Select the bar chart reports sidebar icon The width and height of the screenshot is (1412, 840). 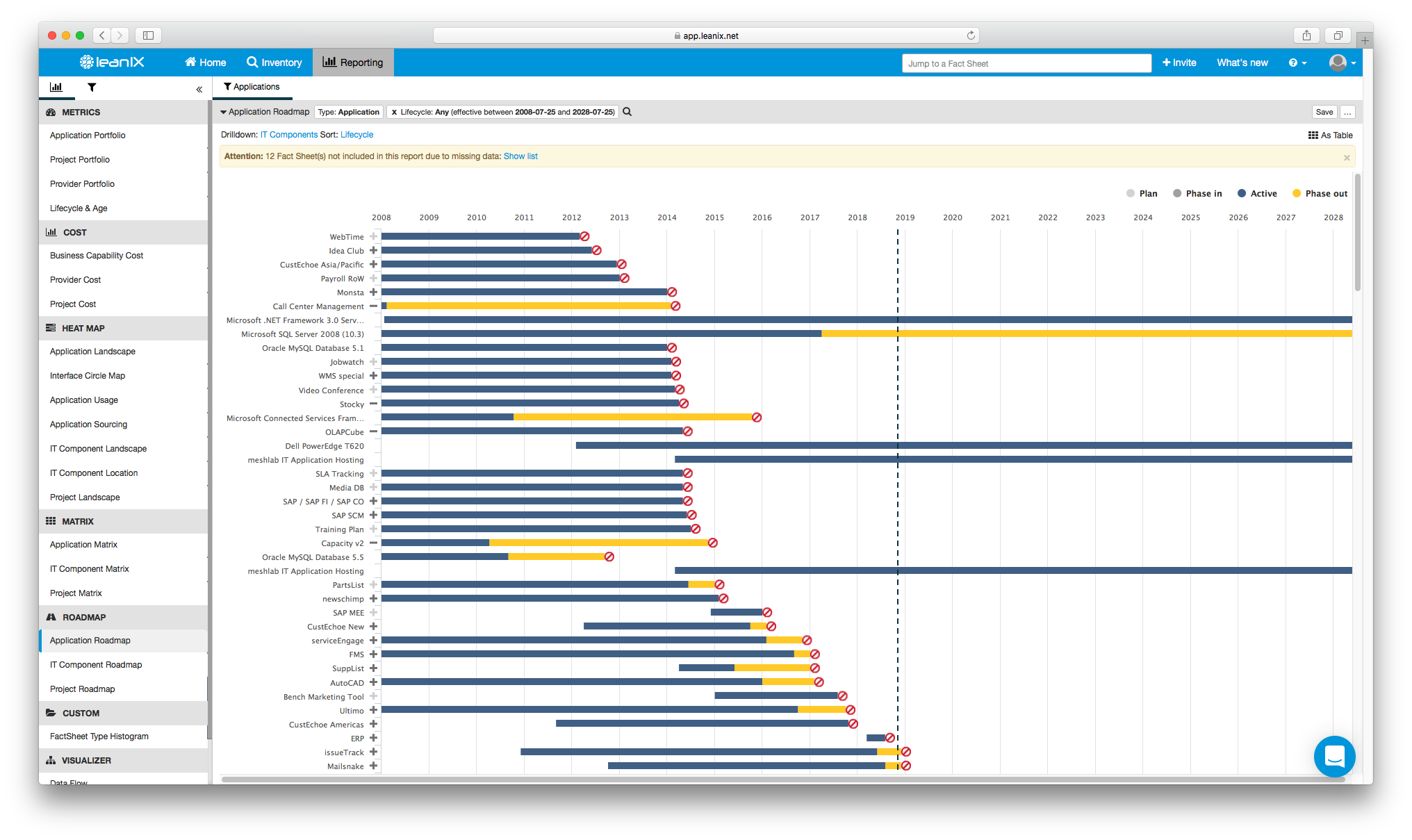56,88
